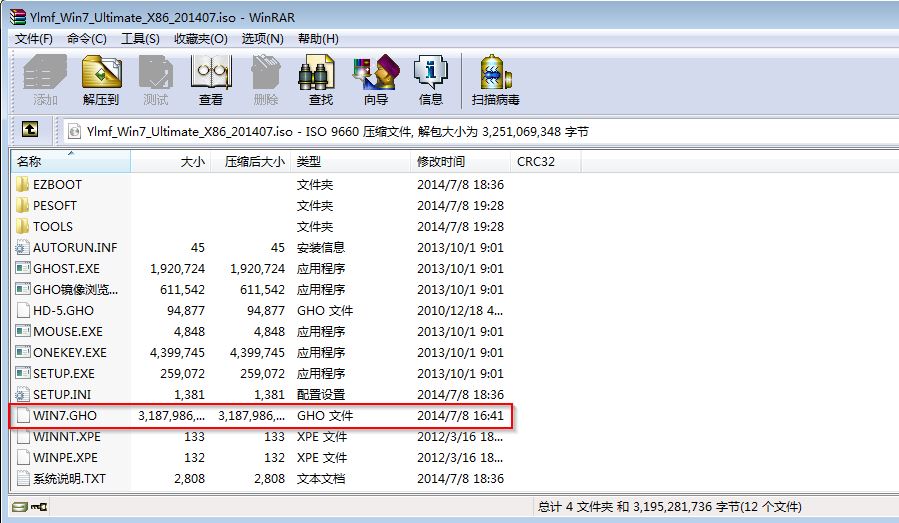This screenshot has width=899, height=523.
Task: Click the Test (测试) toolbar icon
Action: (155, 72)
